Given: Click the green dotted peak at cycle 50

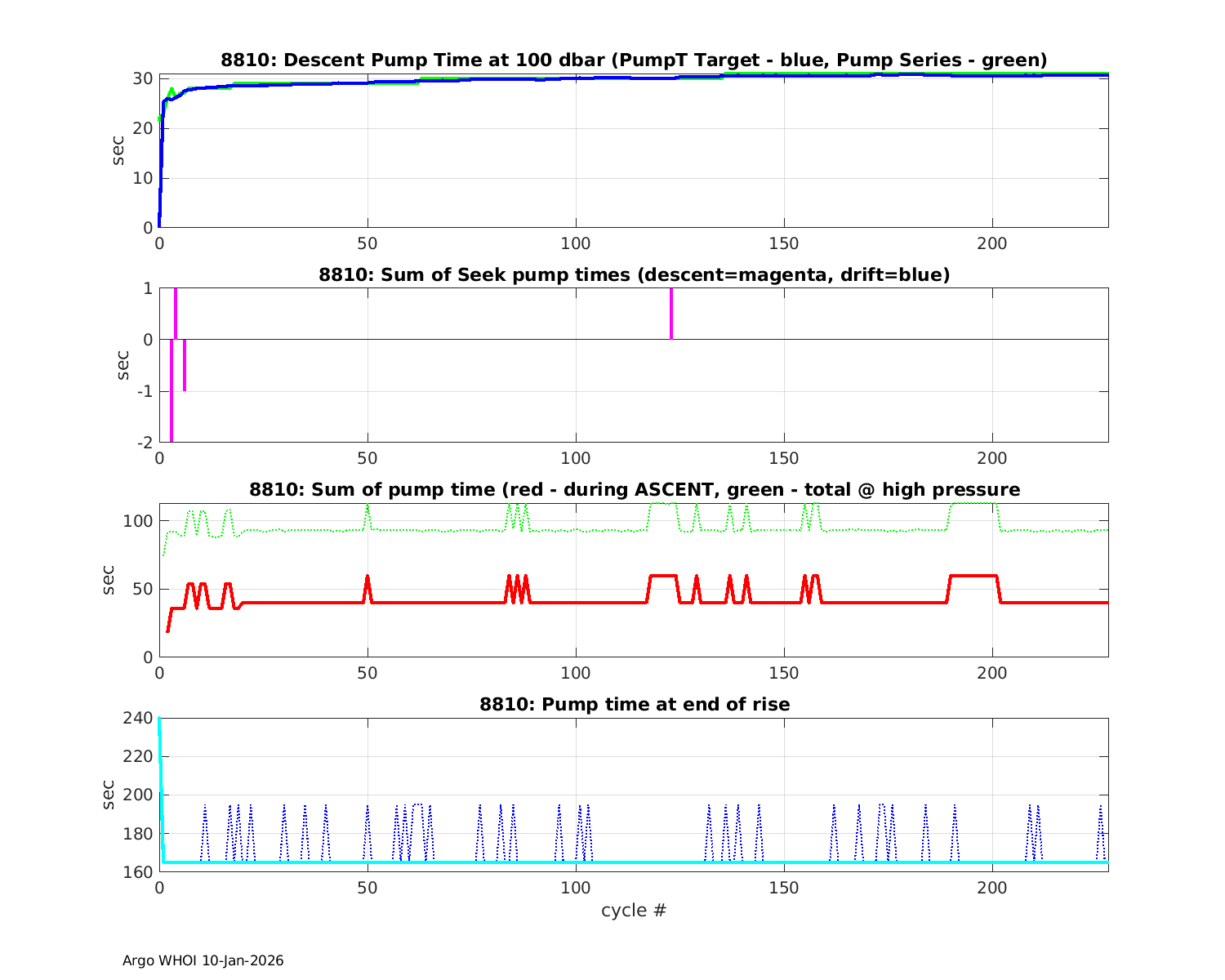Looking at the screenshot, I should tap(367, 506).
